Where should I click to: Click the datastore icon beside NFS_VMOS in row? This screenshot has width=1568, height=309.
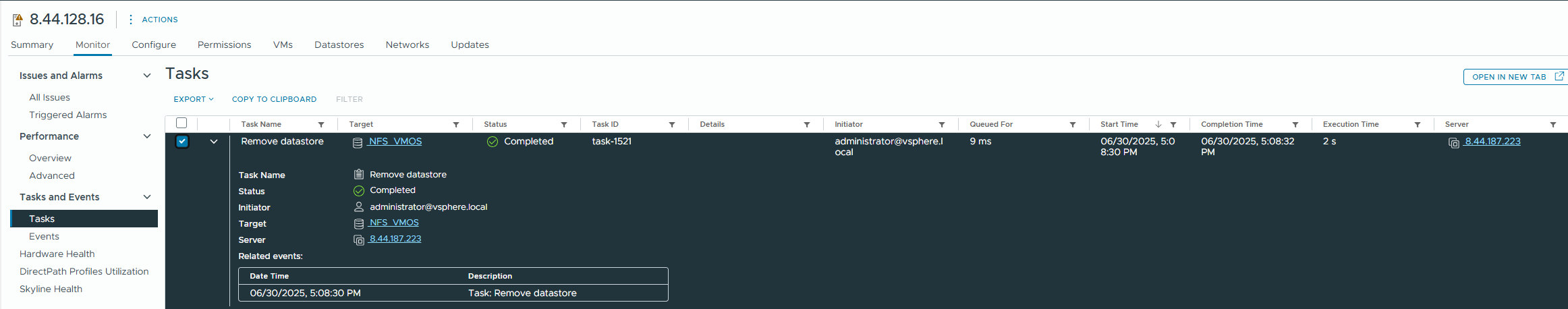358,142
